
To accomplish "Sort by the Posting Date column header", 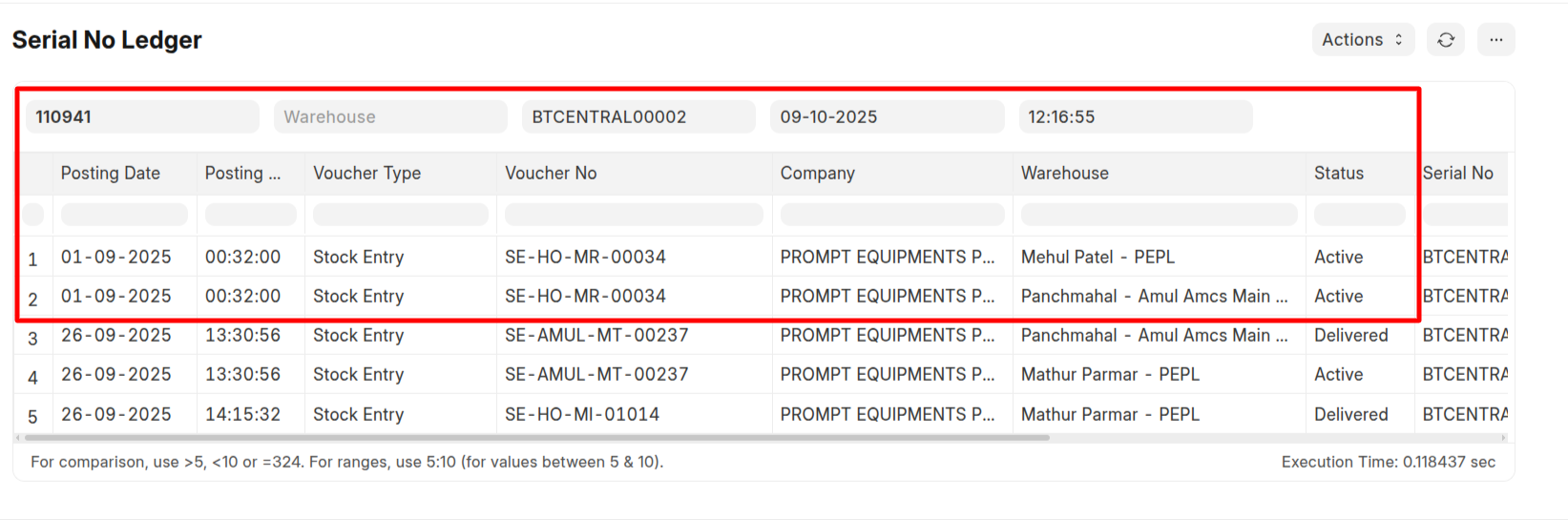I will [111, 174].
